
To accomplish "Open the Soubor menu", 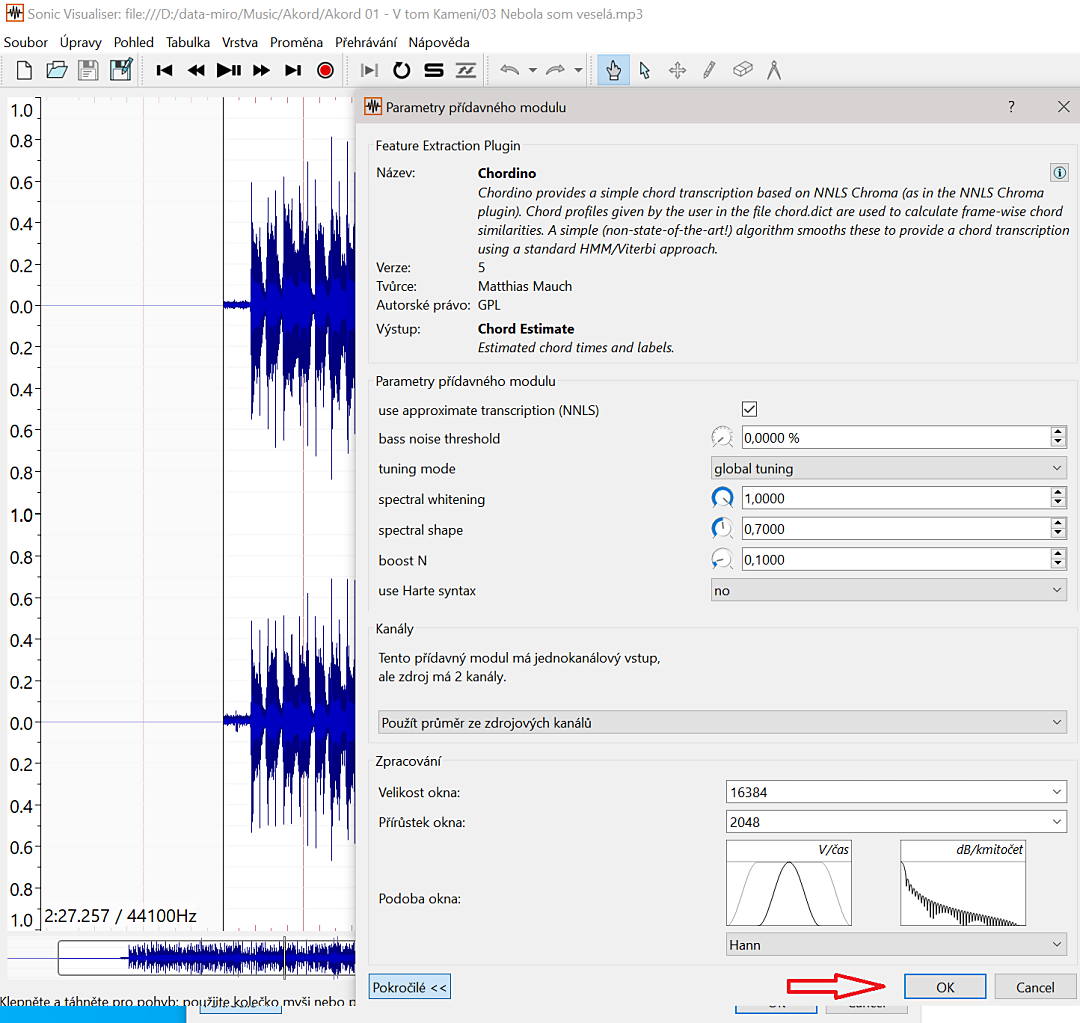I will [25, 42].
